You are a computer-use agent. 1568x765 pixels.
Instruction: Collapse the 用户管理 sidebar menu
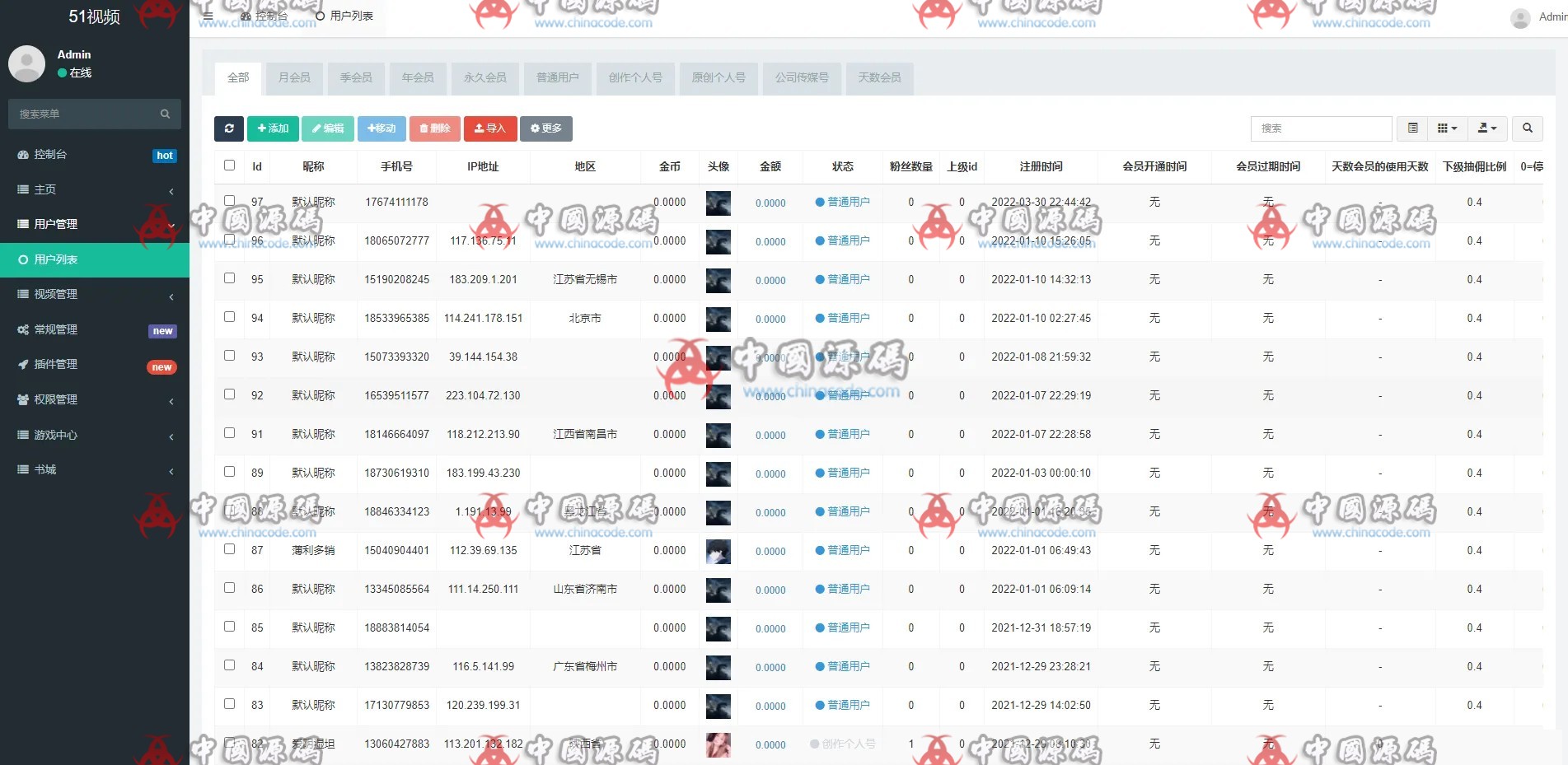click(95, 224)
